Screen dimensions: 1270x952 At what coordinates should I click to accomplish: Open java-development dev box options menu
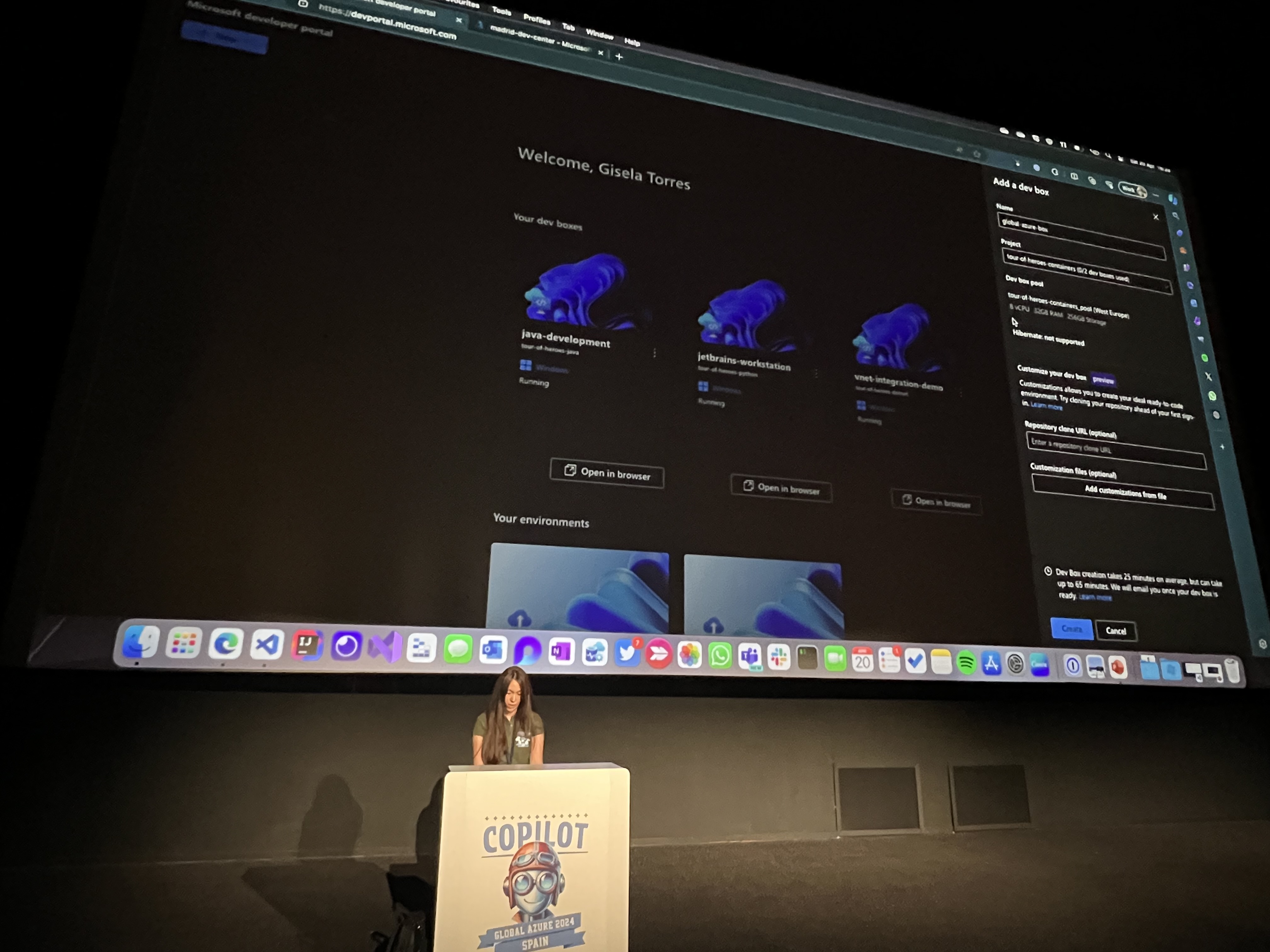coord(655,353)
